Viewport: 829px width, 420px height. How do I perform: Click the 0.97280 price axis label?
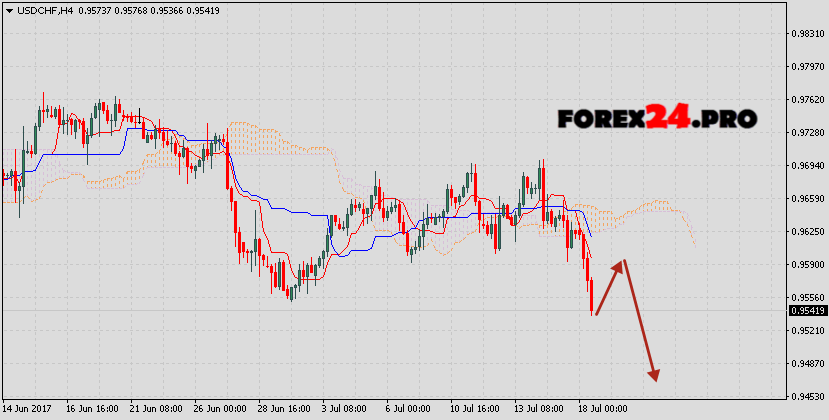[806, 132]
